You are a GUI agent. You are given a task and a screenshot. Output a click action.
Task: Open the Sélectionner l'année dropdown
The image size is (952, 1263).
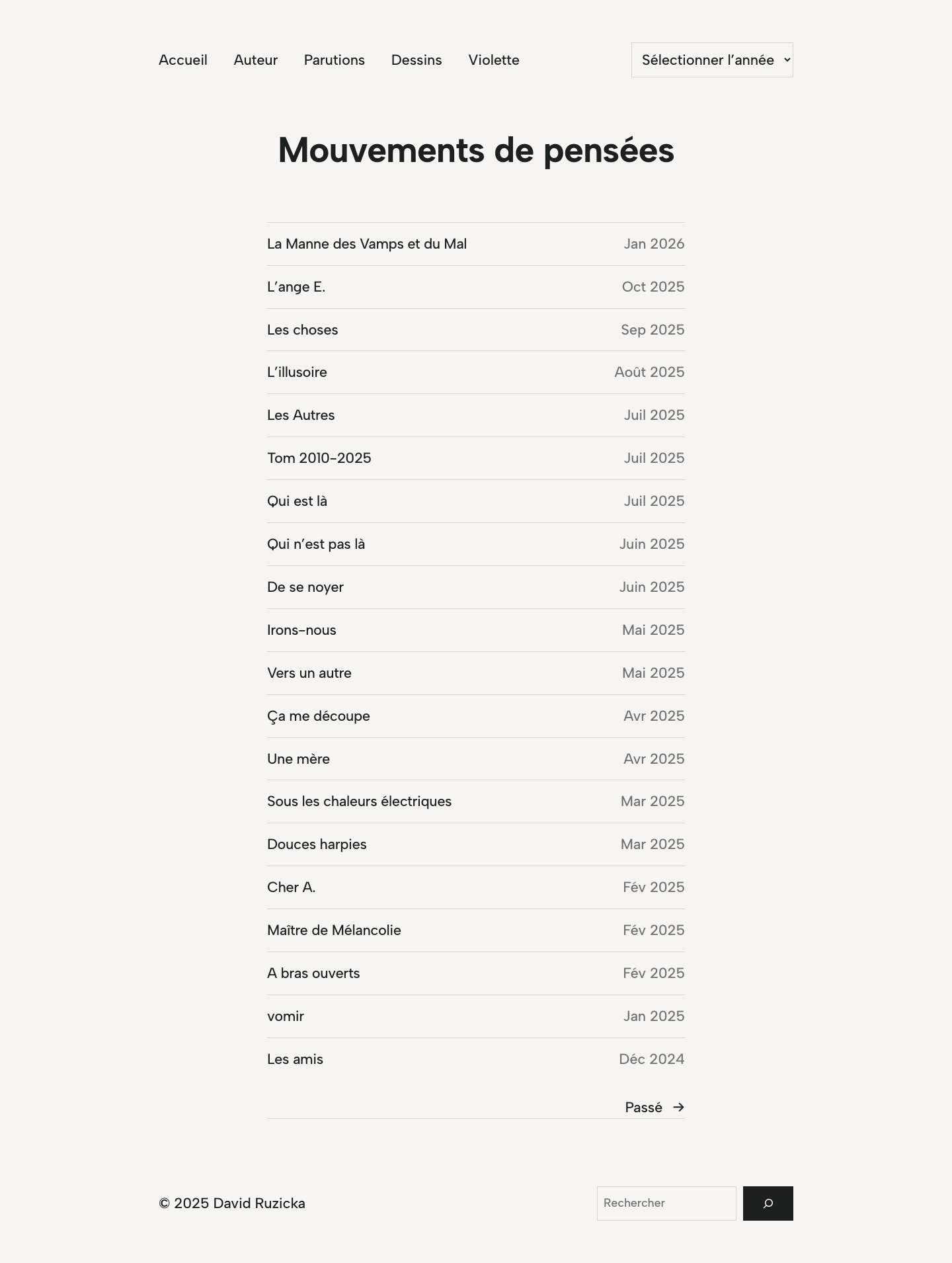(x=711, y=60)
